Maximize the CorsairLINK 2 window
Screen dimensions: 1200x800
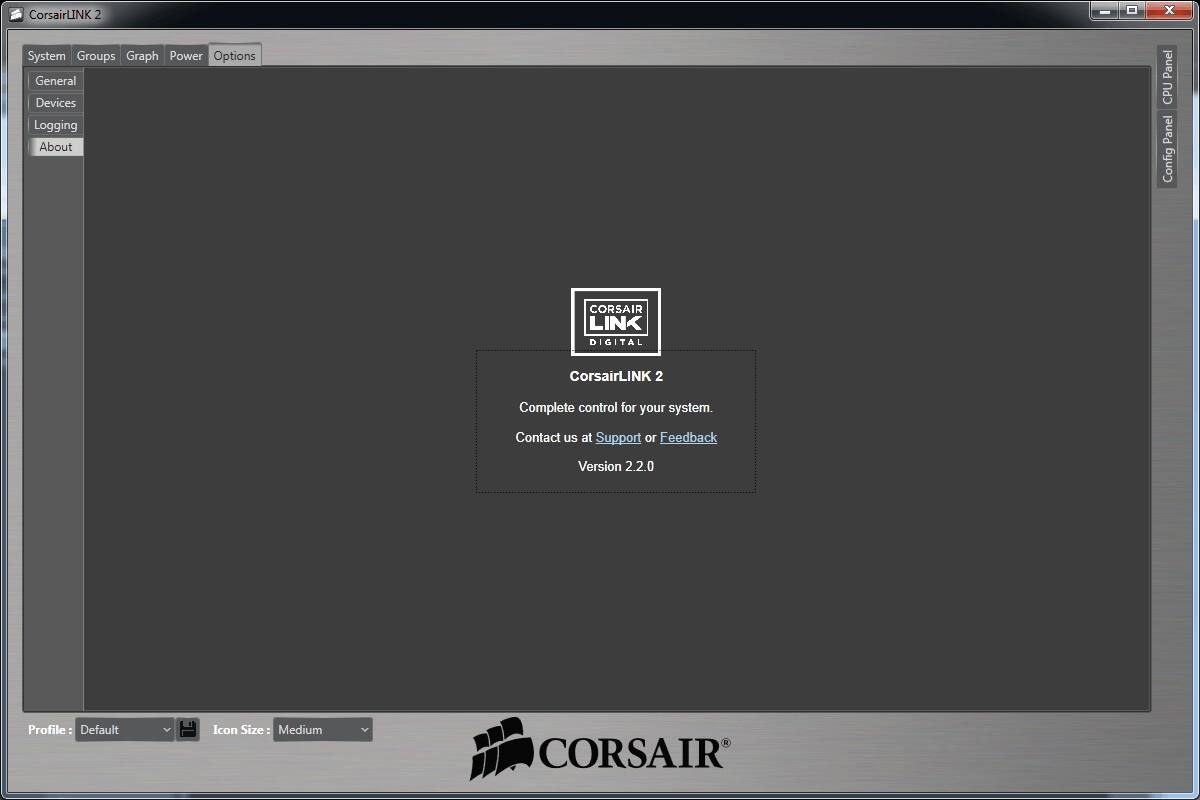tap(1132, 11)
